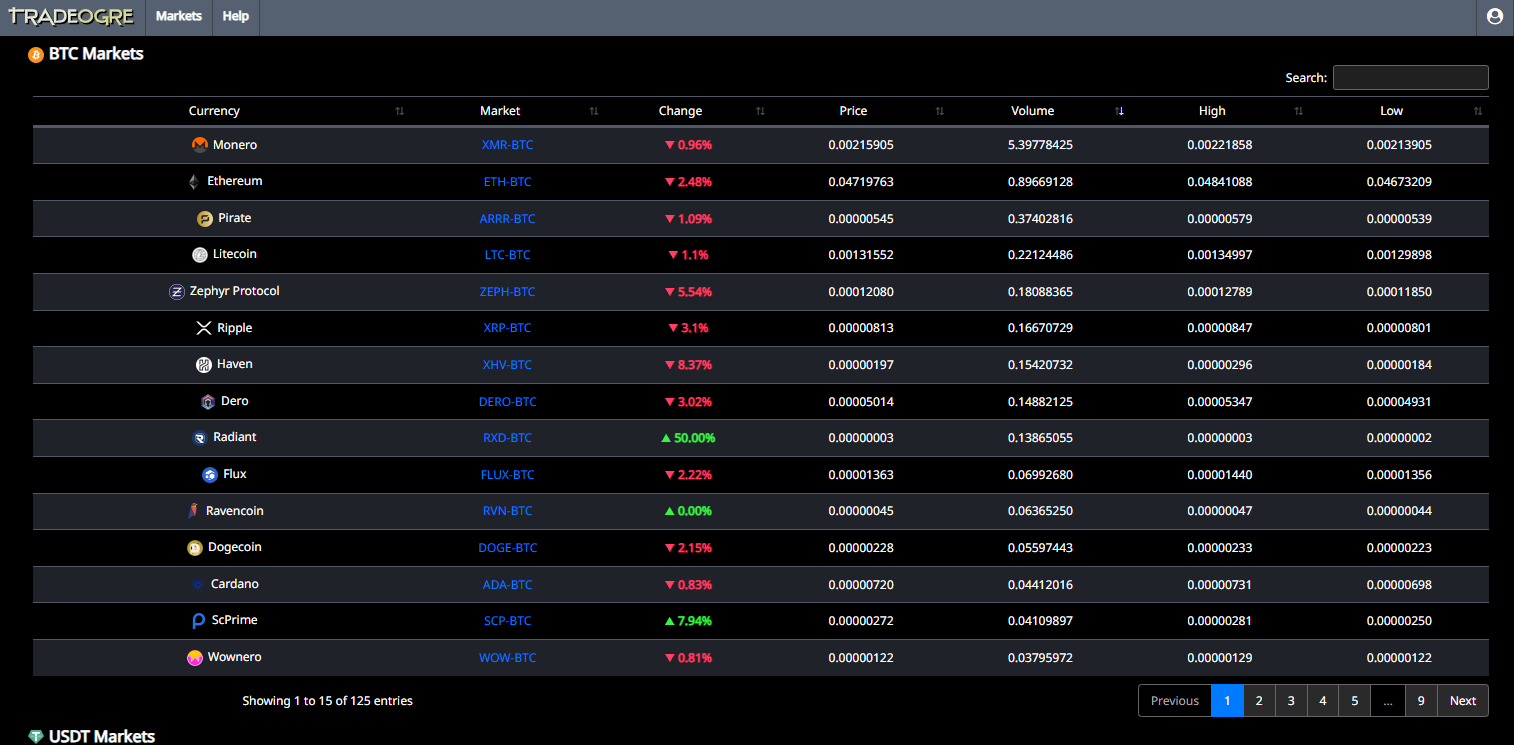Click the ScPrime logo icon
This screenshot has width=1514, height=745.
[x=199, y=621]
